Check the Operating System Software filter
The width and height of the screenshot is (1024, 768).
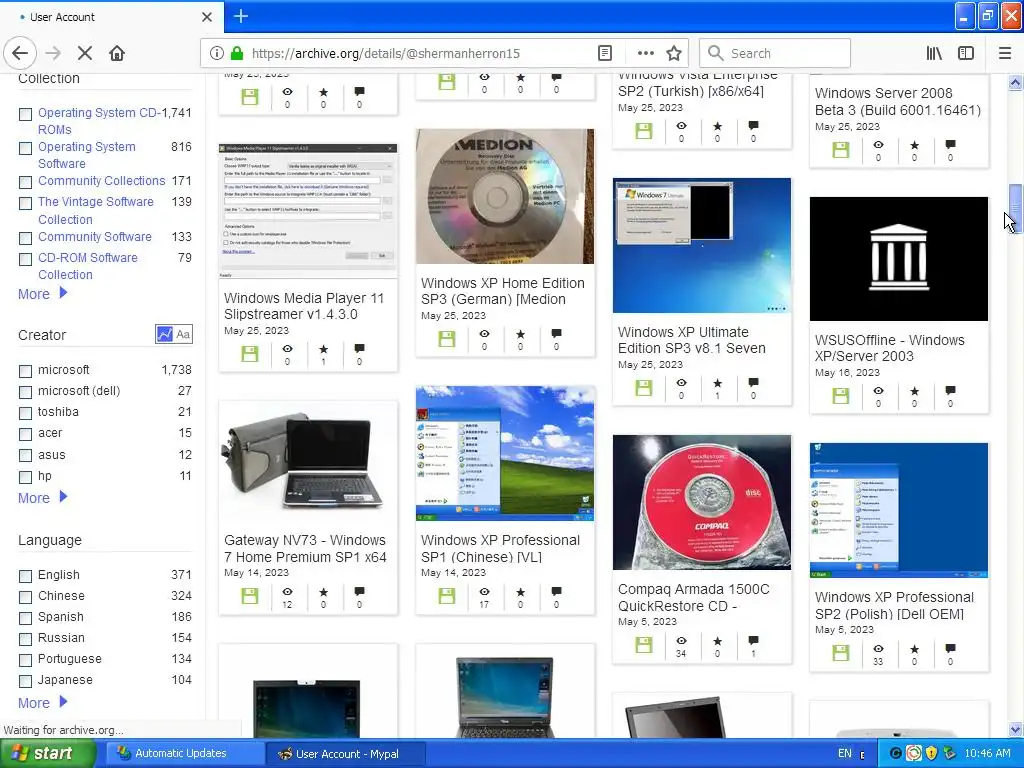tap(25, 148)
